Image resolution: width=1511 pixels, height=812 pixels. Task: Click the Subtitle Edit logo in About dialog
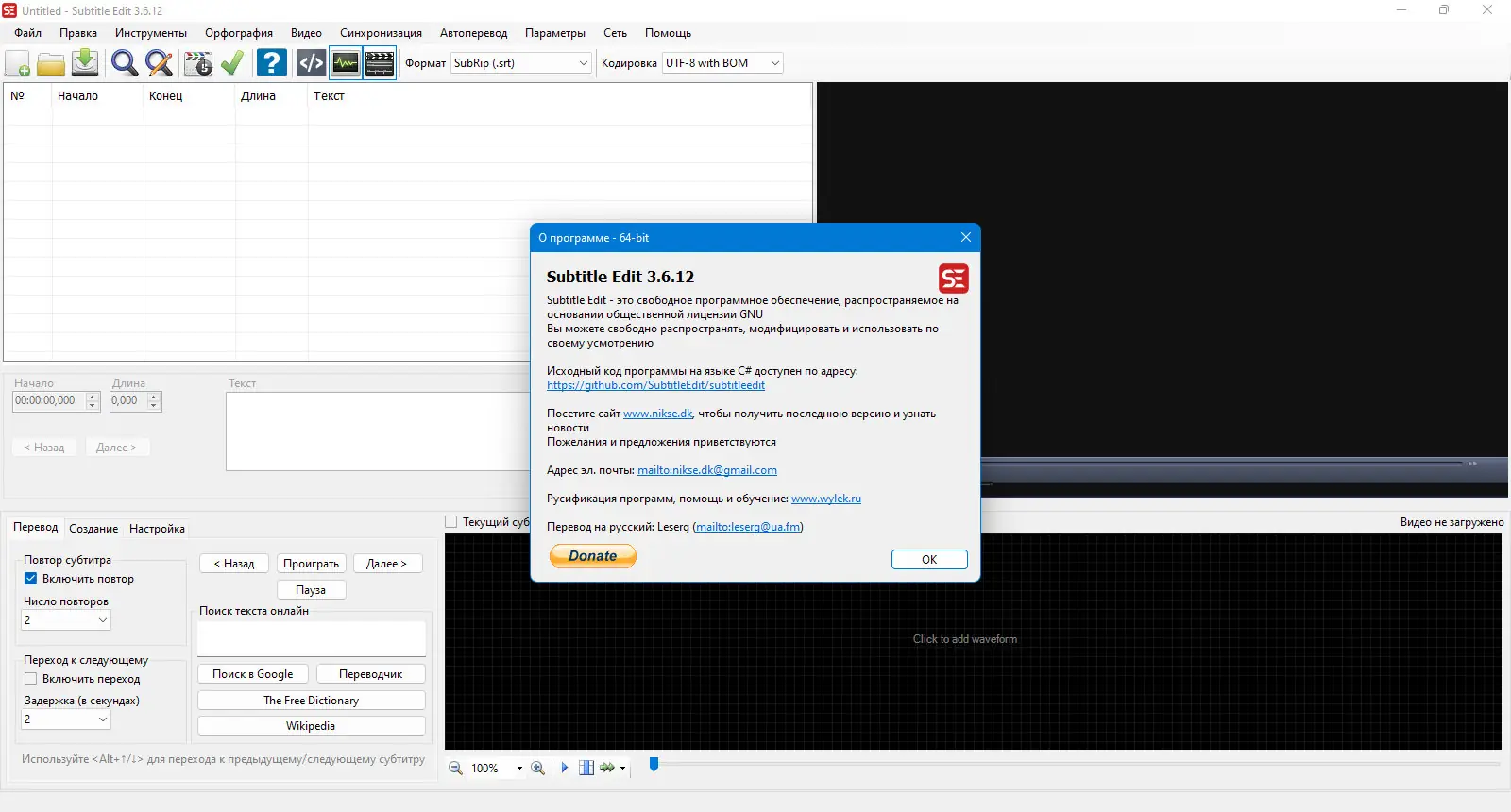click(953, 279)
